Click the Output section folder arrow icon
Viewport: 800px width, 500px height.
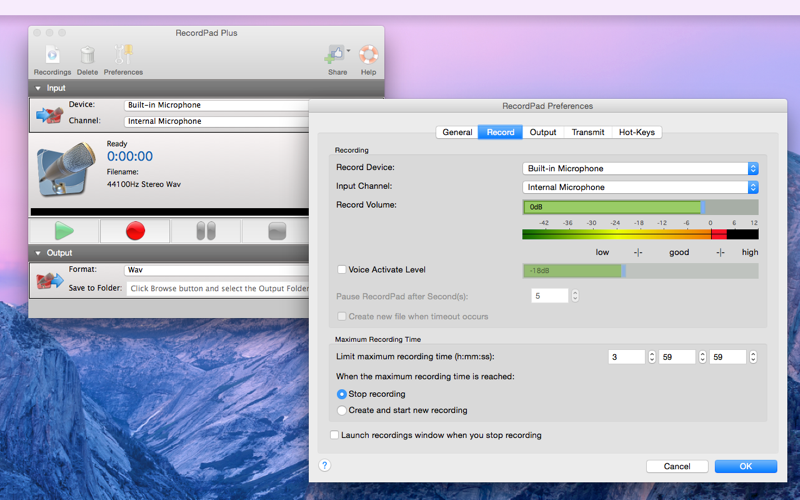pyautogui.click(x=49, y=280)
